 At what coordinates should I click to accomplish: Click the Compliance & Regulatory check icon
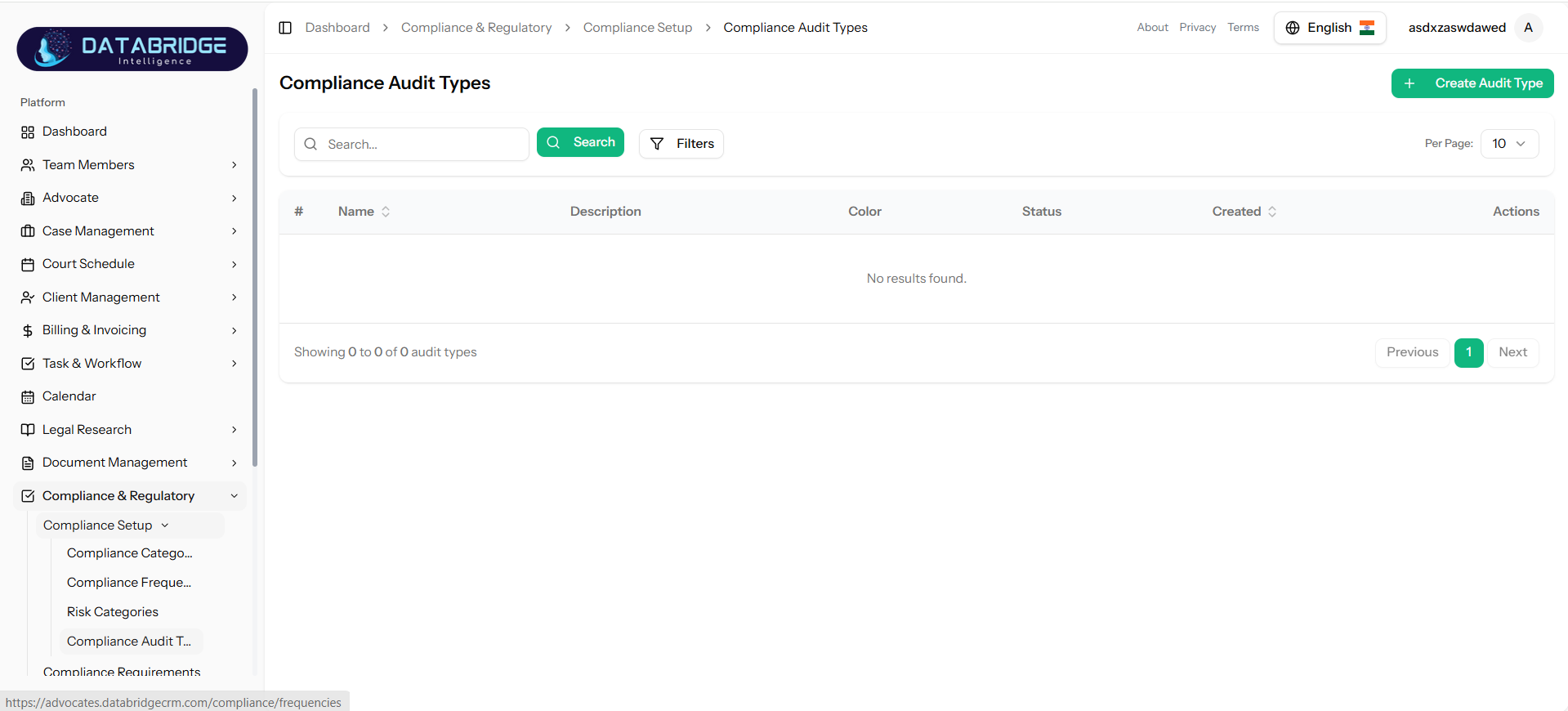click(28, 496)
